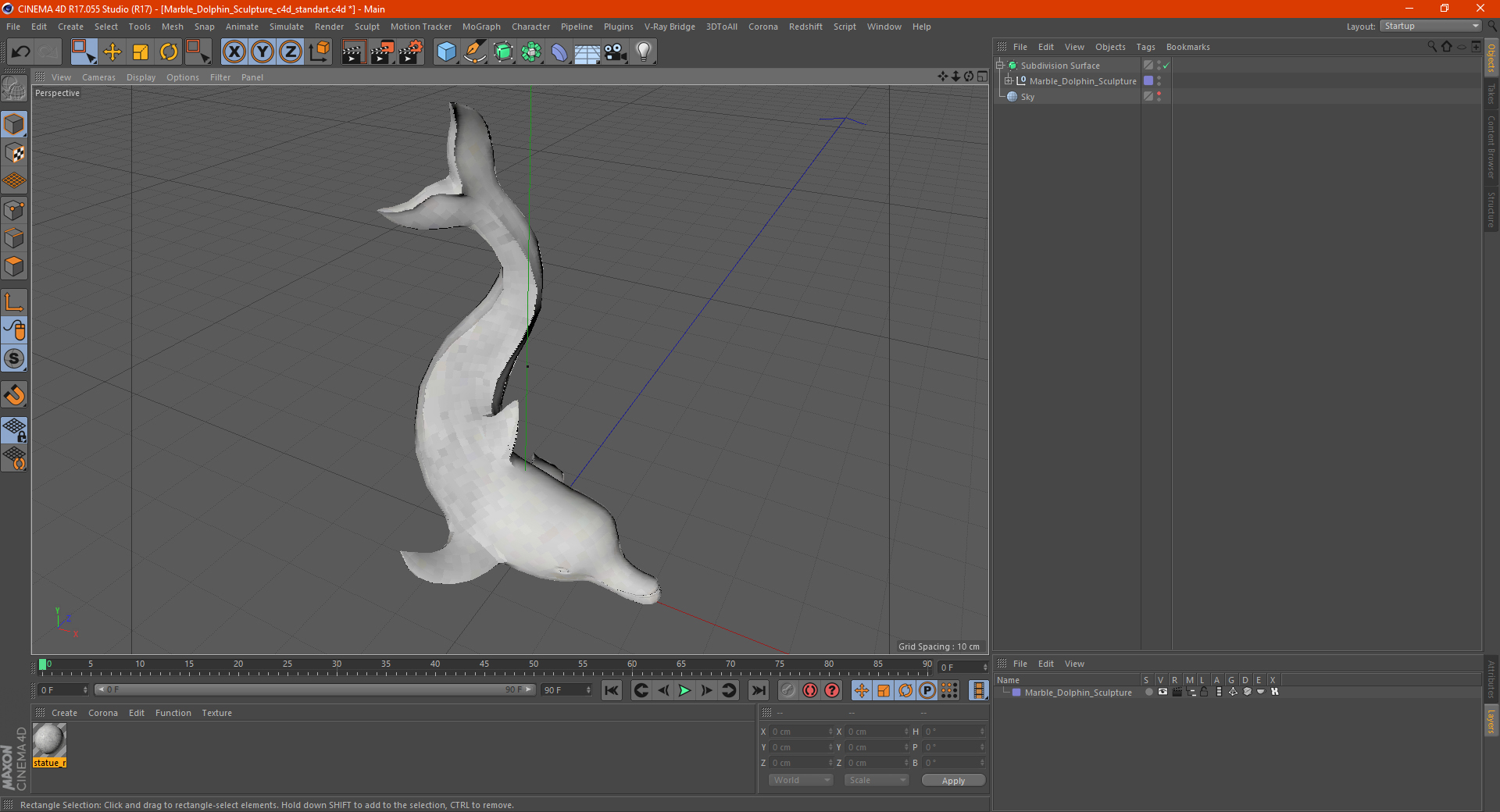Image resolution: width=1500 pixels, height=812 pixels.
Task: Collapse the Subdivision Surface tree node
Action: click(999, 66)
